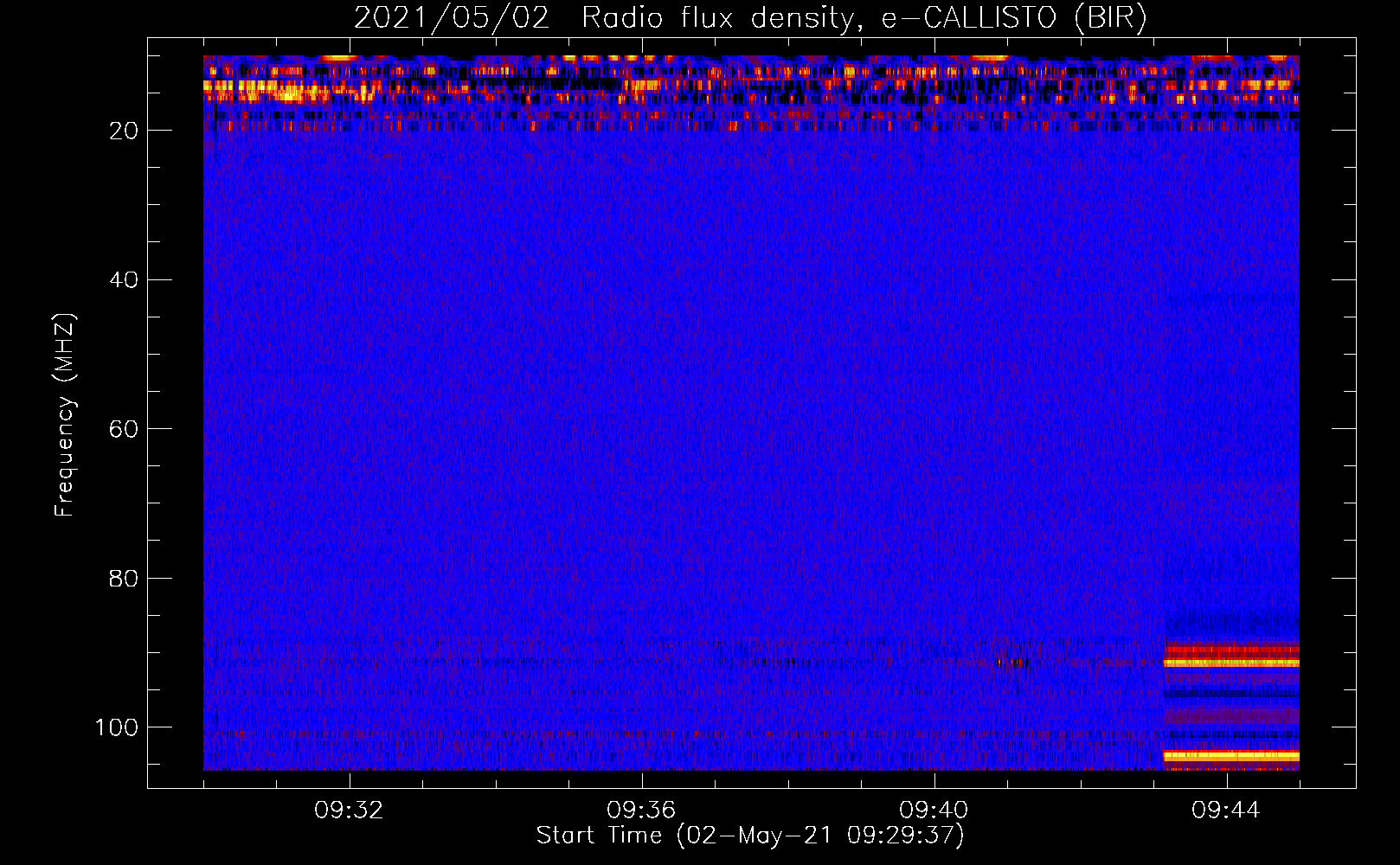
Task: Click the 40 frequency tick label
Action: point(124,280)
